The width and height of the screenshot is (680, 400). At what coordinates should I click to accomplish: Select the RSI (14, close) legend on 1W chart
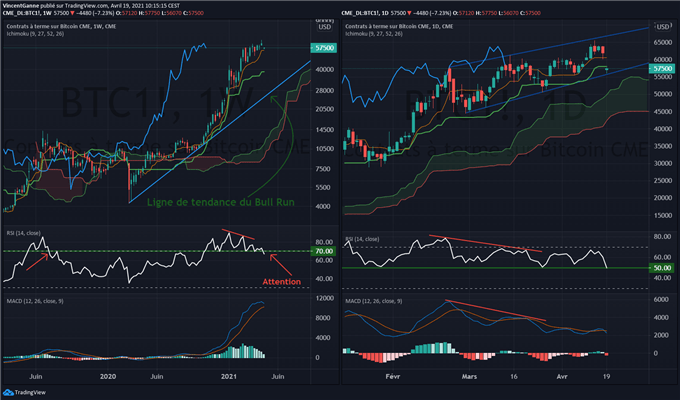(23, 233)
